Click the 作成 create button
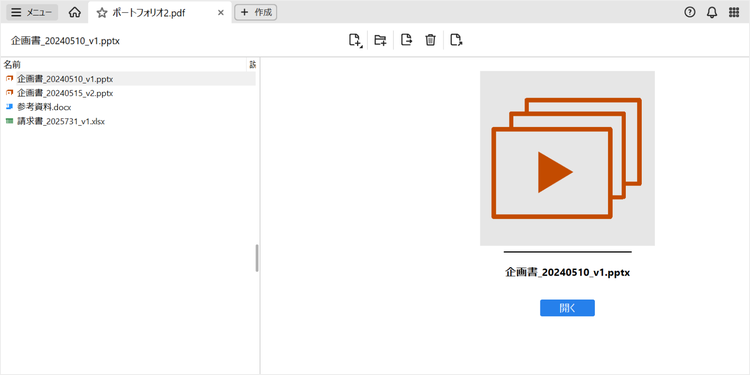 click(x=256, y=12)
